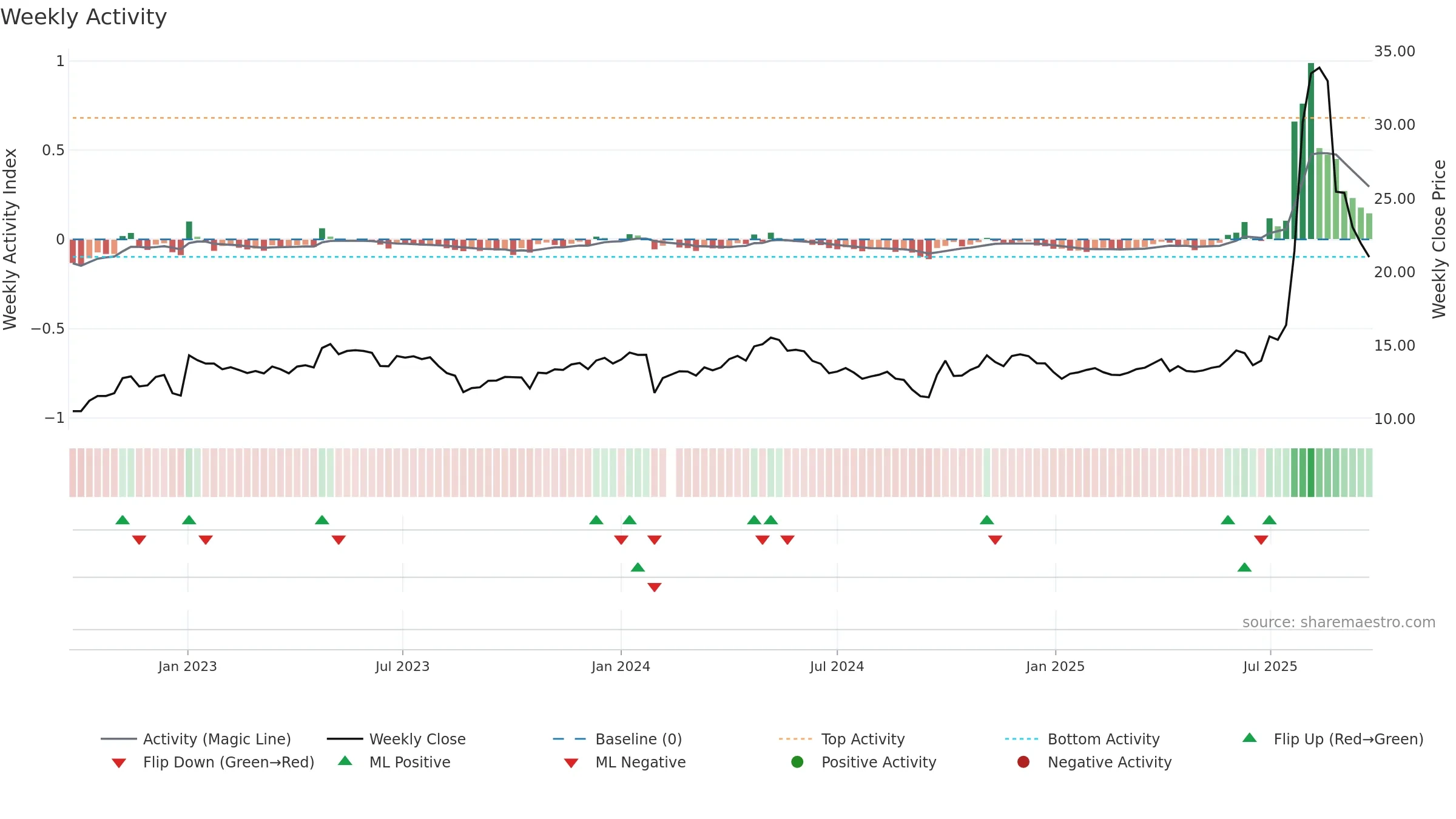Toggle the Baseline (0) legend entry
The image size is (1456, 819).
pyautogui.click(x=618, y=739)
